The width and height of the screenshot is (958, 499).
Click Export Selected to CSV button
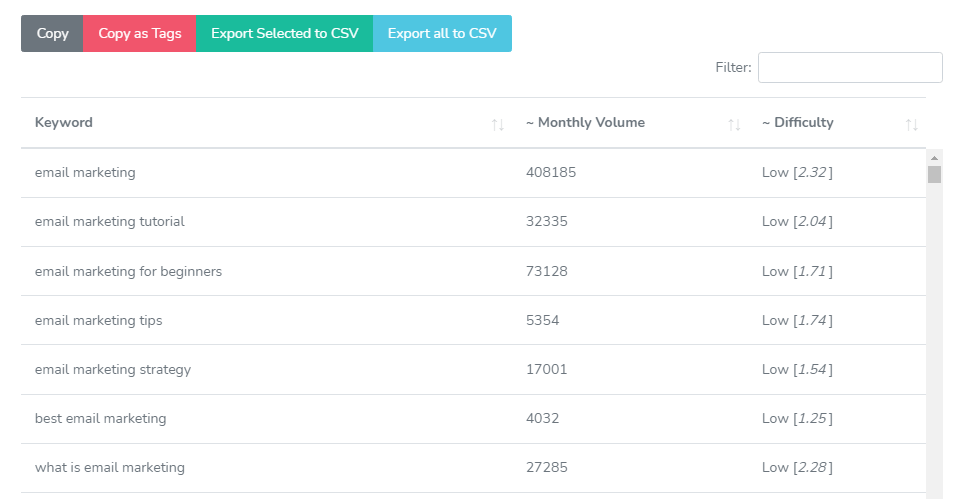(x=284, y=33)
